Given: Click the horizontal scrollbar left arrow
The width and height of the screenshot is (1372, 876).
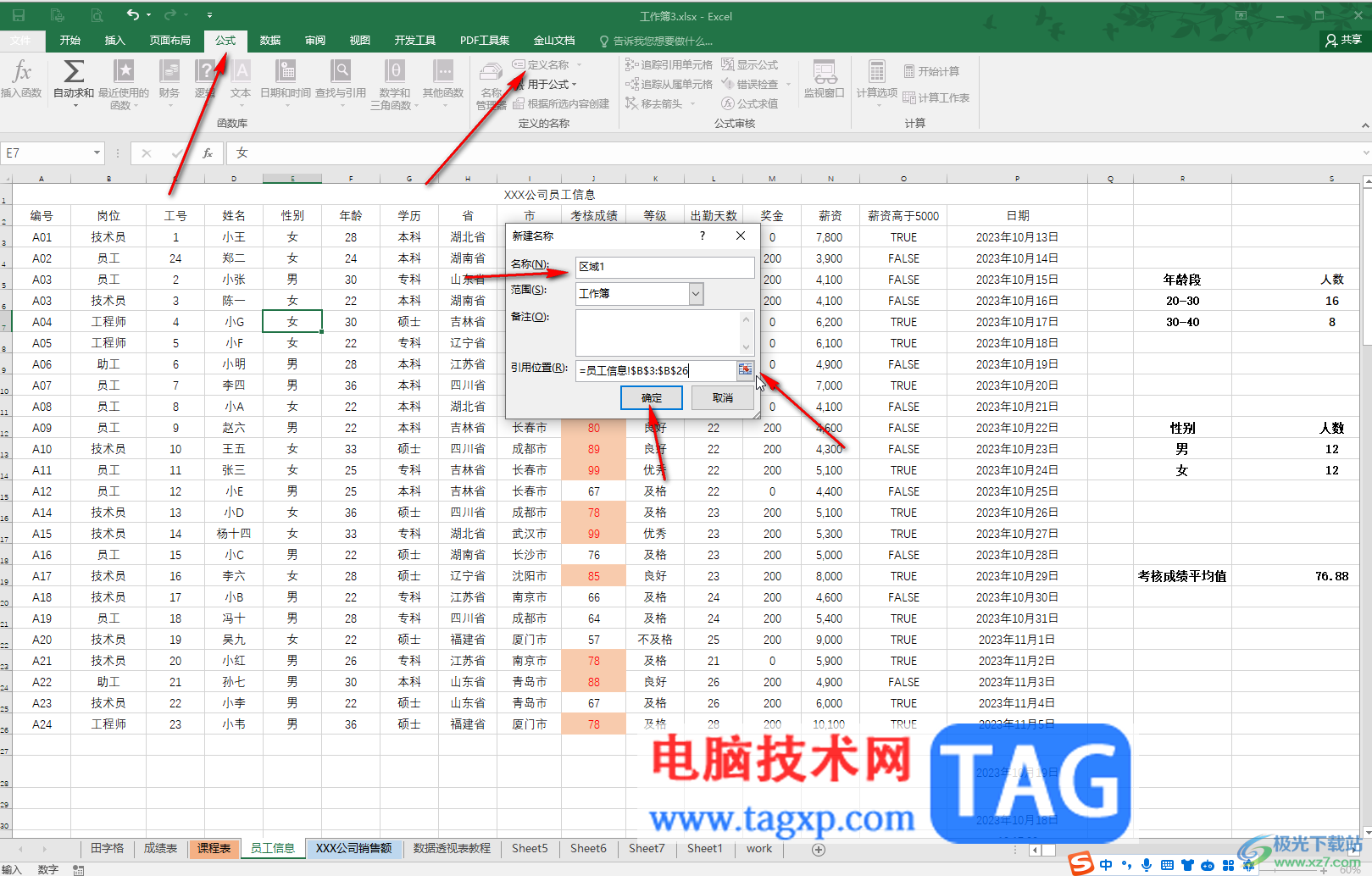Looking at the screenshot, I should pyautogui.click(x=1035, y=850).
